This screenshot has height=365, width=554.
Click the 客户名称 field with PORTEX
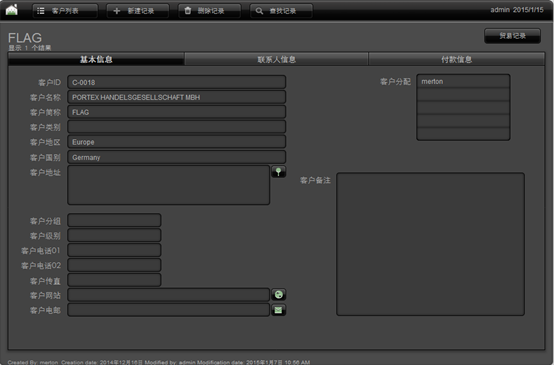click(177, 97)
